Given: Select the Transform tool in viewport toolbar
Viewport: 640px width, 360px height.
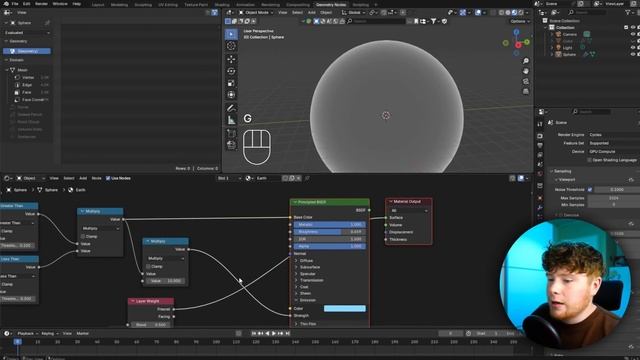Looking at the screenshot, I should click(231, 95).
